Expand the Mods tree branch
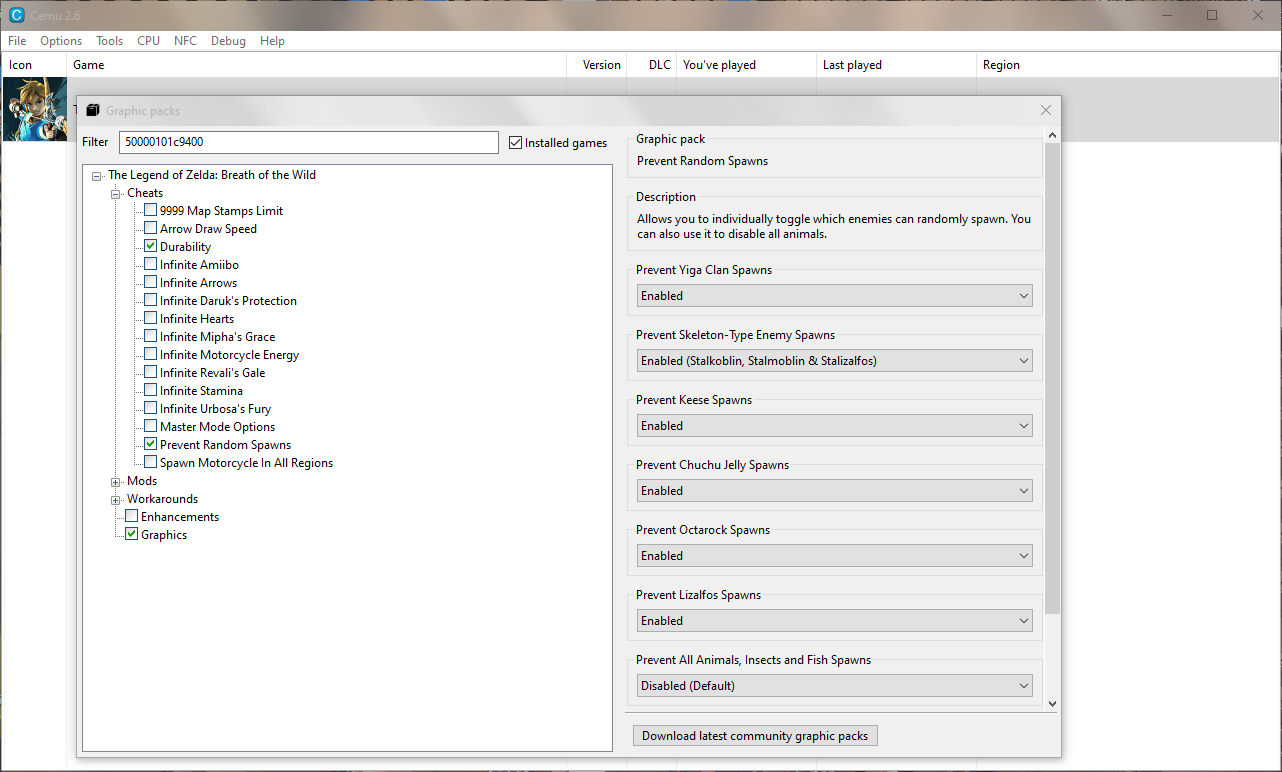Image resolution: width=1282 pixels, height=772 pixels. 116,482
